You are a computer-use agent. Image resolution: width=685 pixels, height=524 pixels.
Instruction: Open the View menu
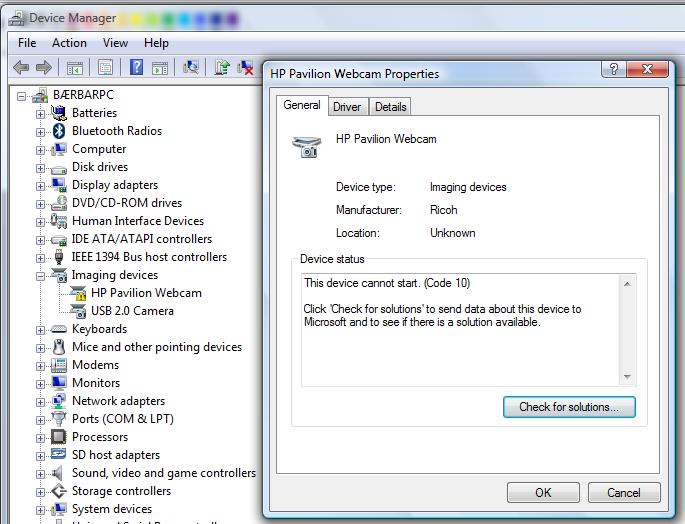point(115,43)
